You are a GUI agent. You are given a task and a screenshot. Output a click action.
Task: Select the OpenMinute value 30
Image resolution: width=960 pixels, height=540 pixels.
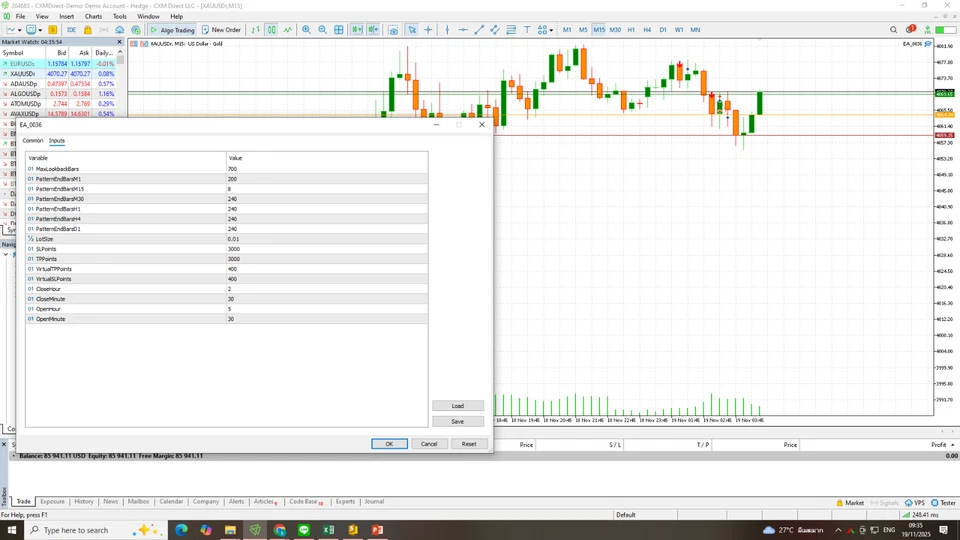327,319
